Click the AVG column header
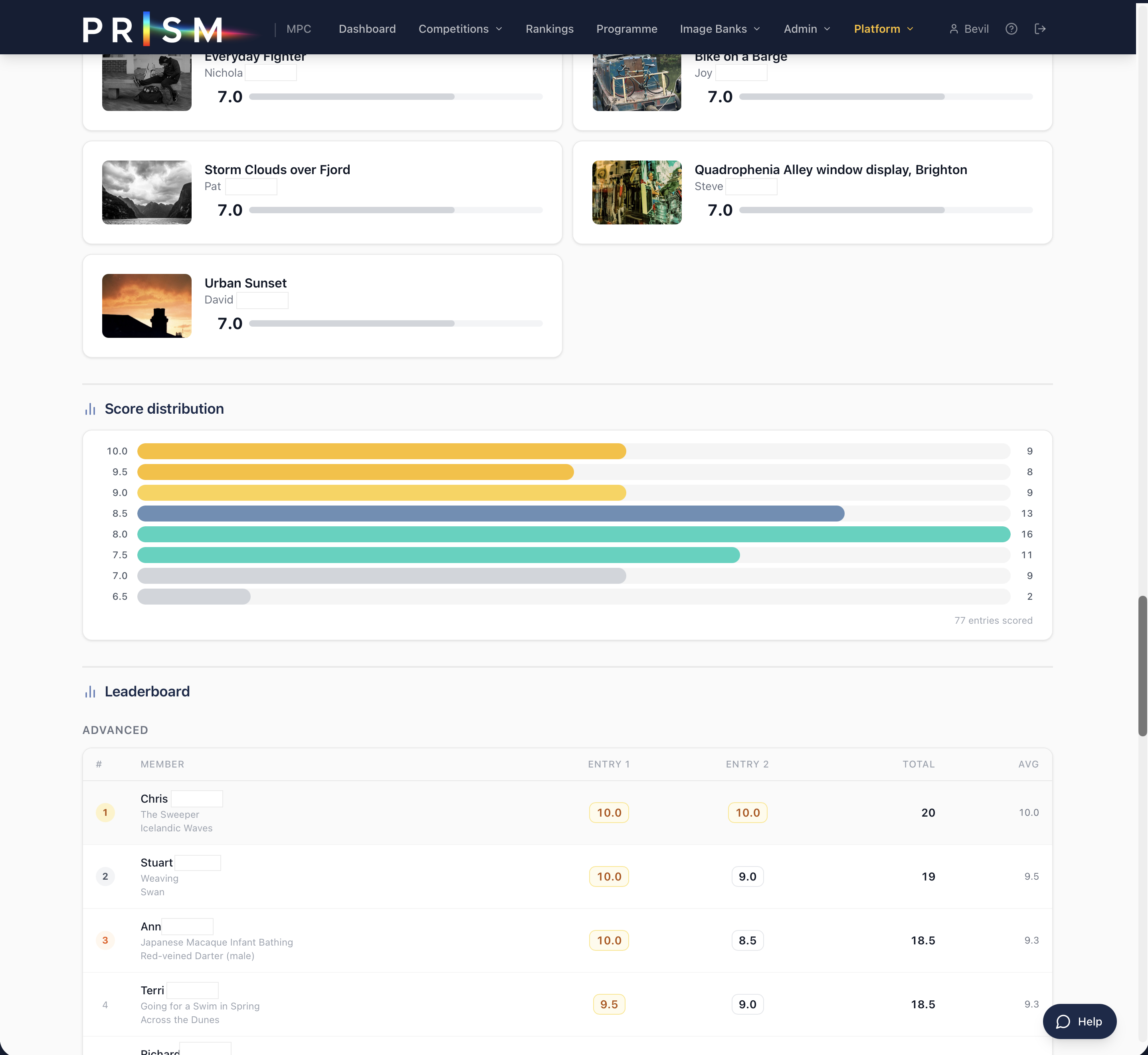Screen dimensions: 1148x1055 click(x=1028, y=764)
